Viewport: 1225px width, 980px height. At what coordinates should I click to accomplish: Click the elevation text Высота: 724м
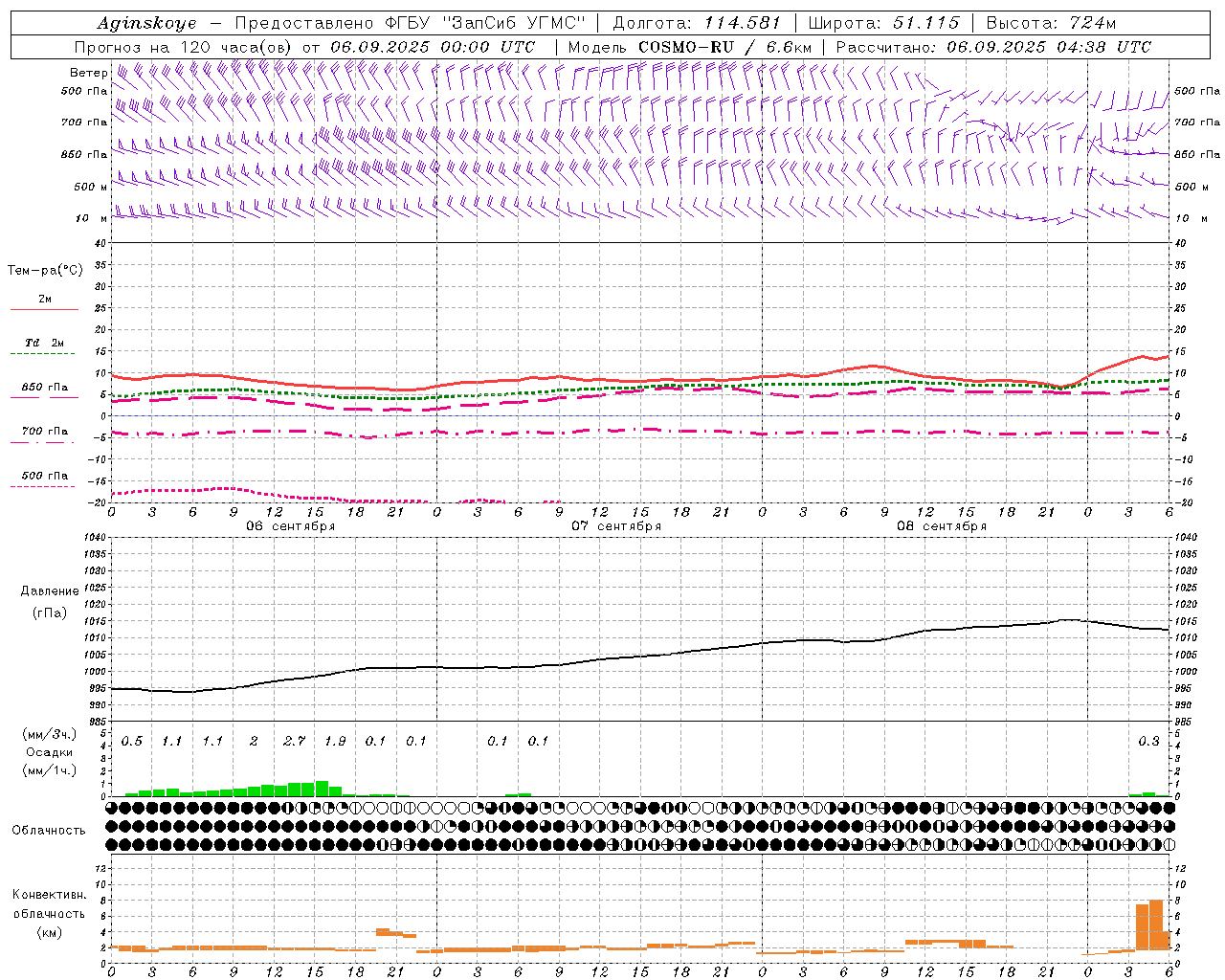point(1051,23)
